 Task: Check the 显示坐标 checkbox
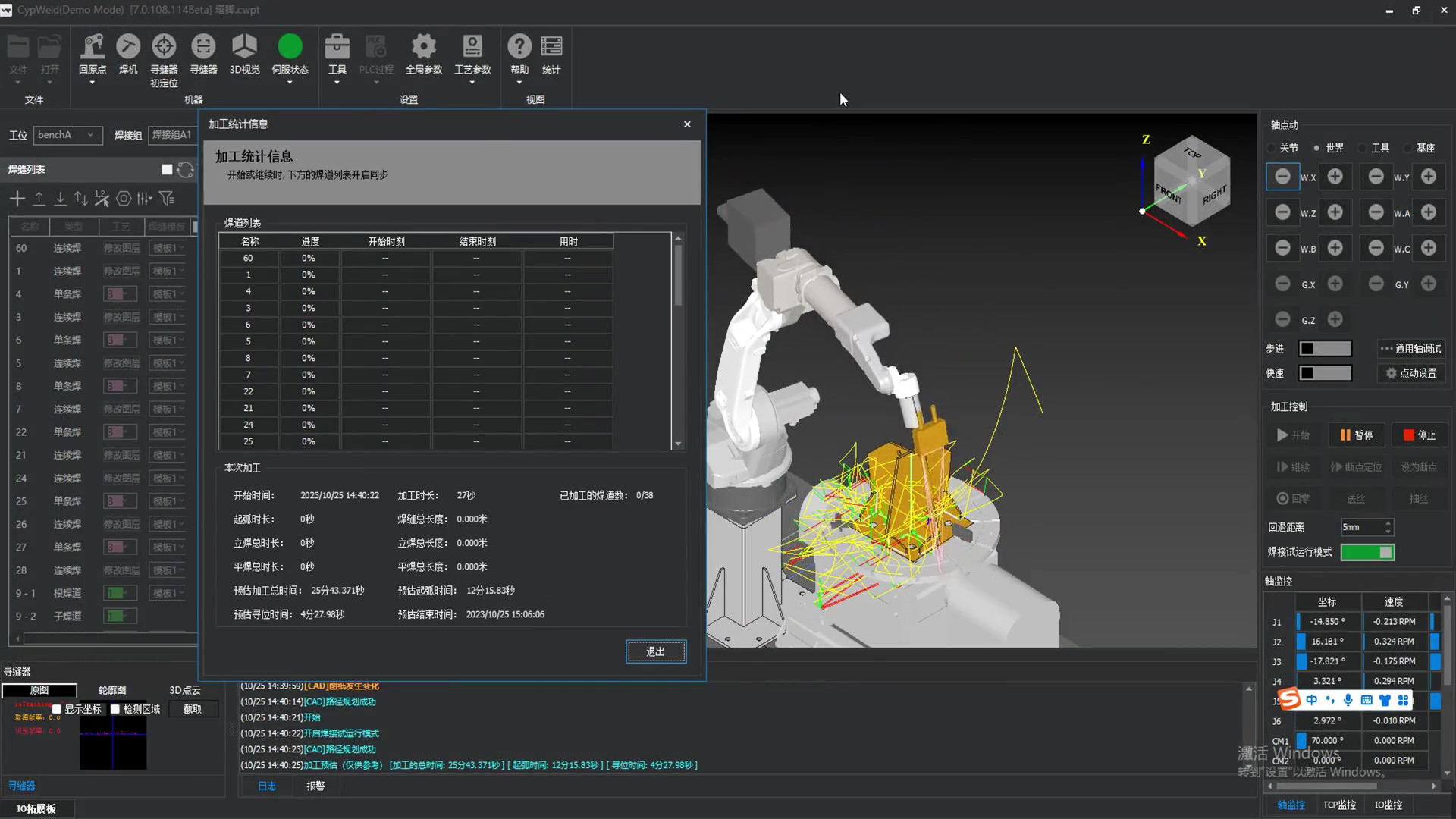tap(56, 709)
